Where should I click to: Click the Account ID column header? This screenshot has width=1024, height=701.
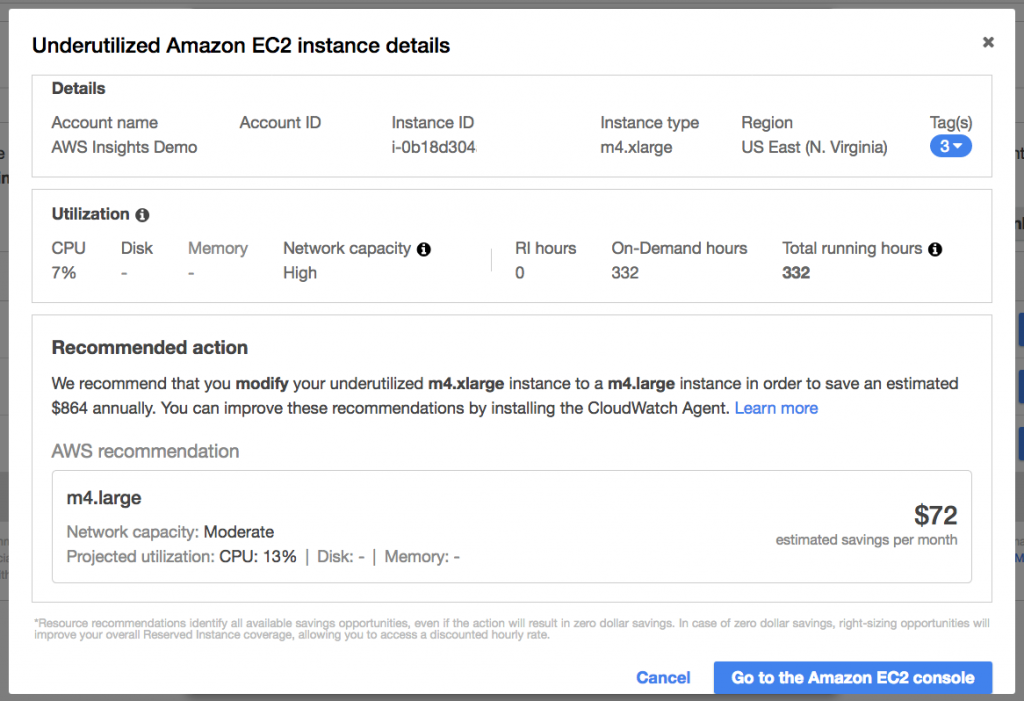280,123
